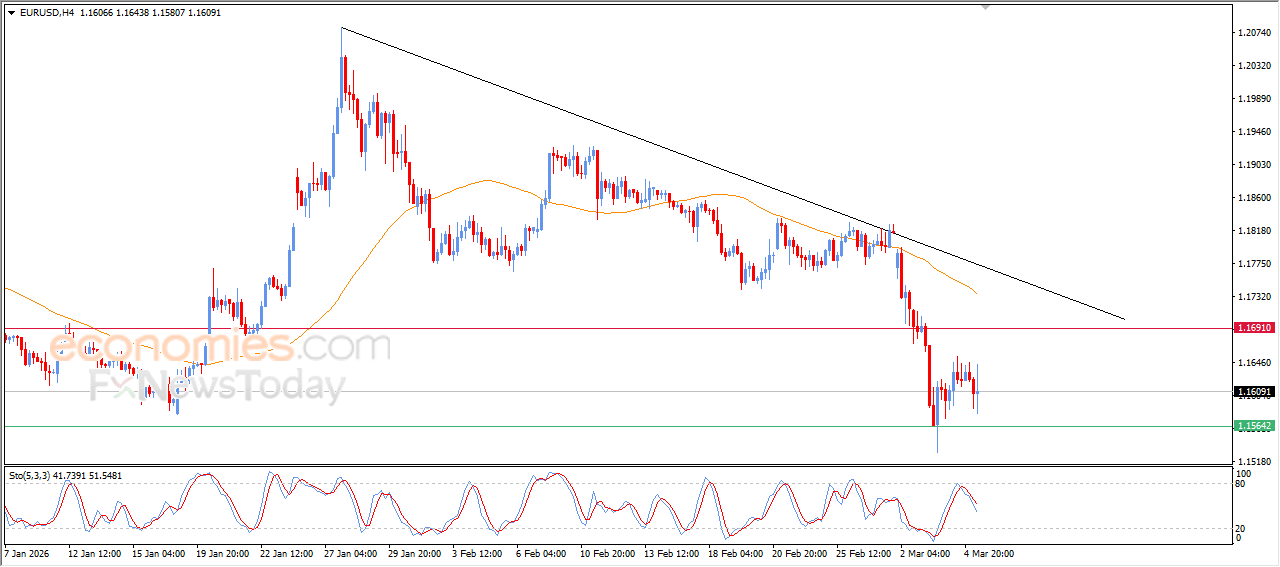Viewport: 1280px width, 567px height.
Task: Click the 6 Feb 04:00 time label
Action: pos(541,553)
